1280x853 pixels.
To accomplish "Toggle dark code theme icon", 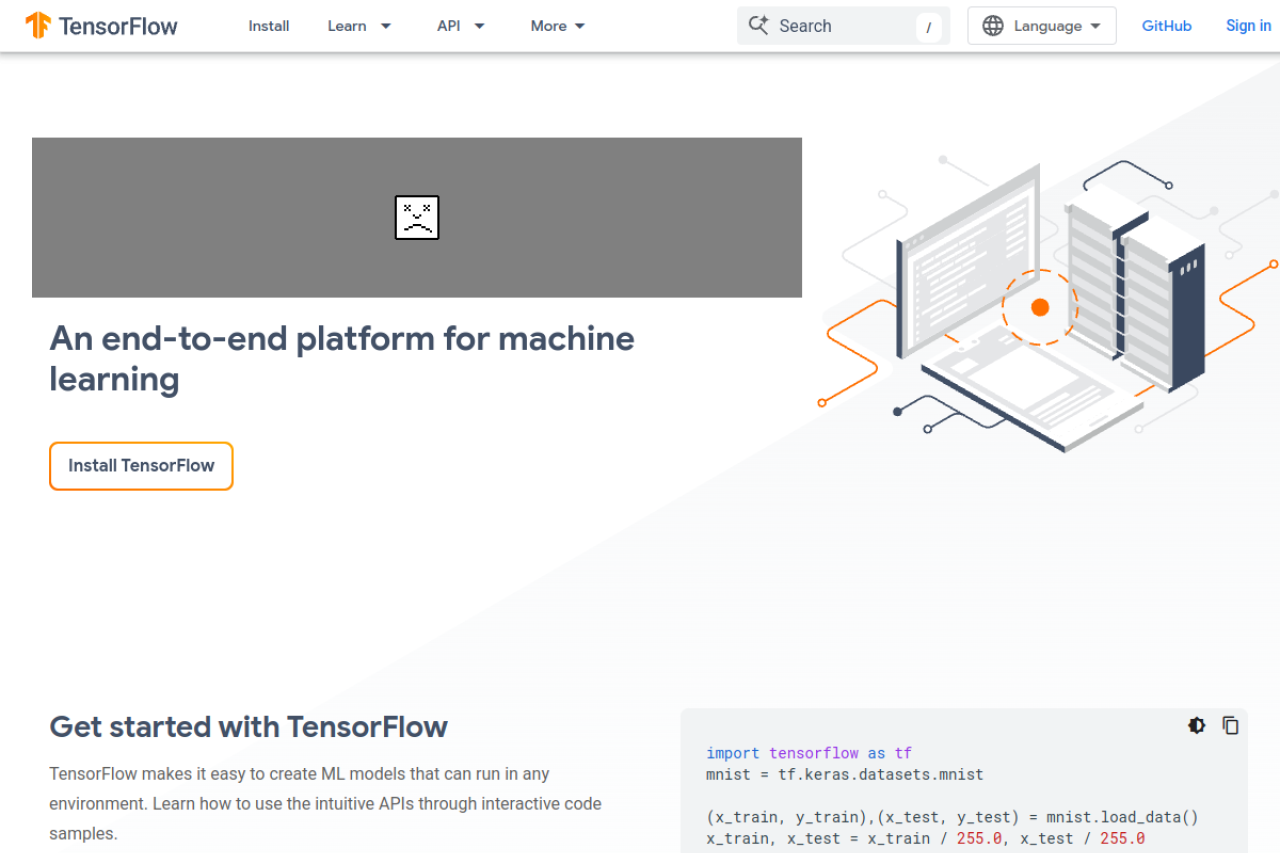I will click(x=1197, y=726).
